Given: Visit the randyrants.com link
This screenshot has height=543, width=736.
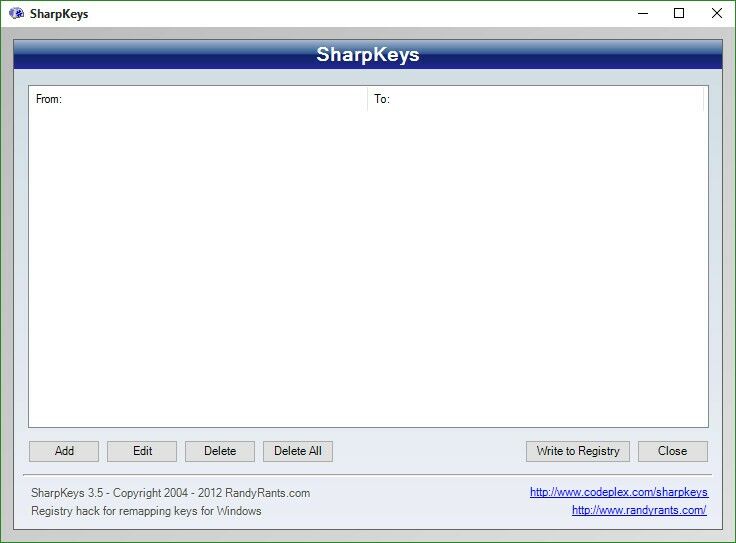Looking at the screenshot, I should (x=639, y=510).
